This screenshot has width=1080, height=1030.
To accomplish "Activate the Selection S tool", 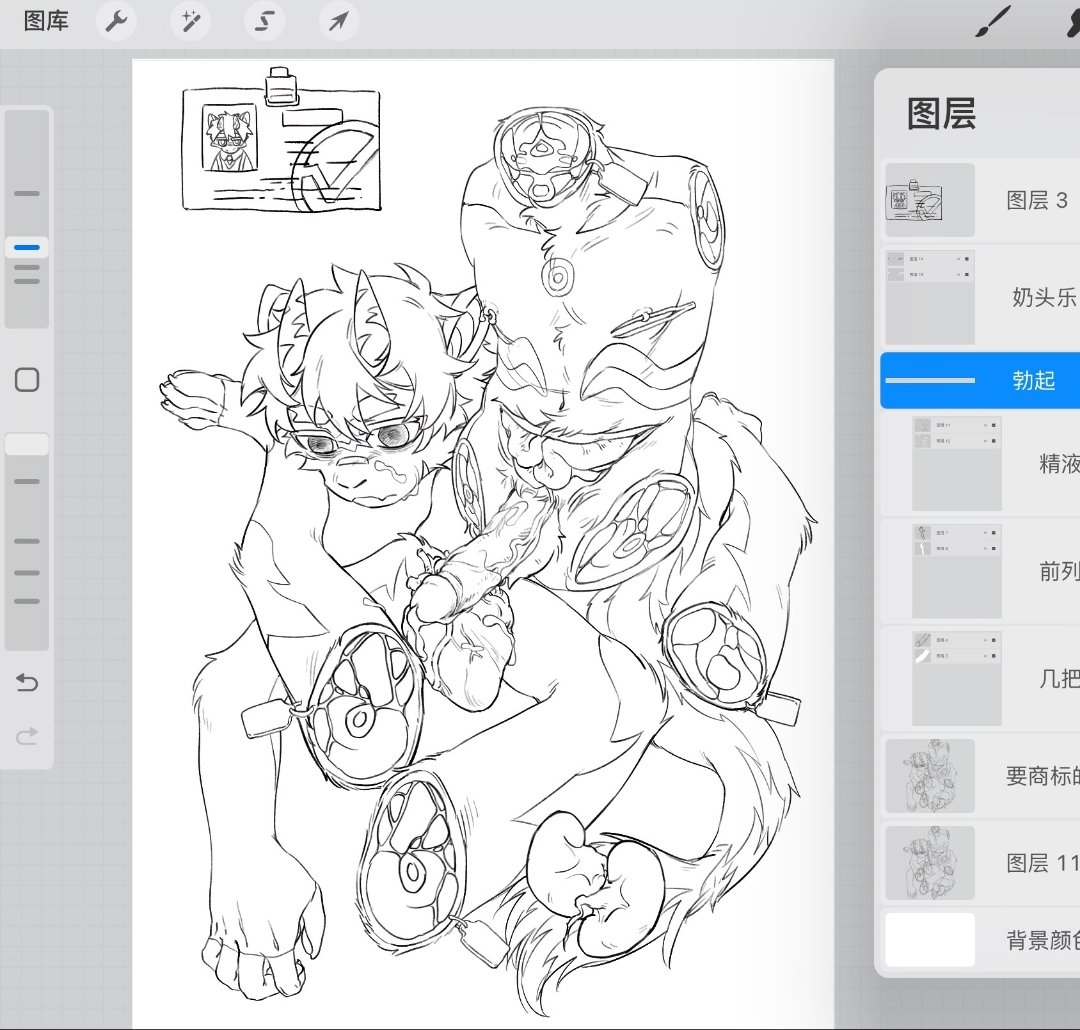I will 264,21.
